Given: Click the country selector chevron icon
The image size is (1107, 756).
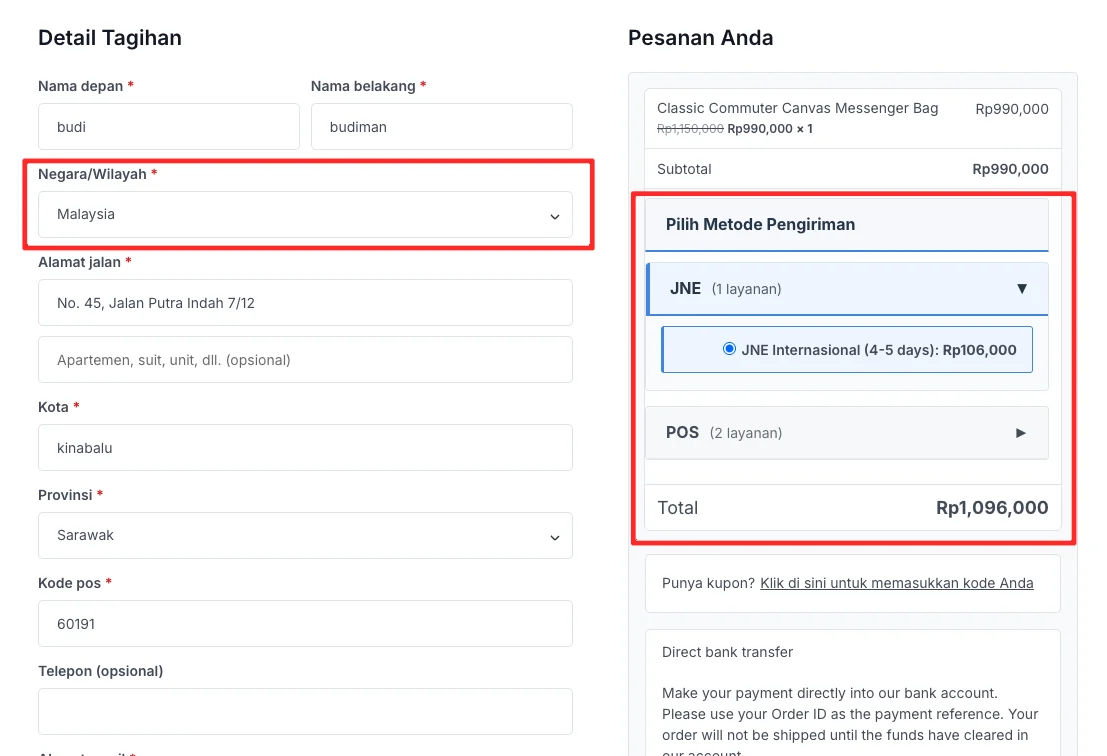Looking at the screenshot, I should click(x=554, y=216).
